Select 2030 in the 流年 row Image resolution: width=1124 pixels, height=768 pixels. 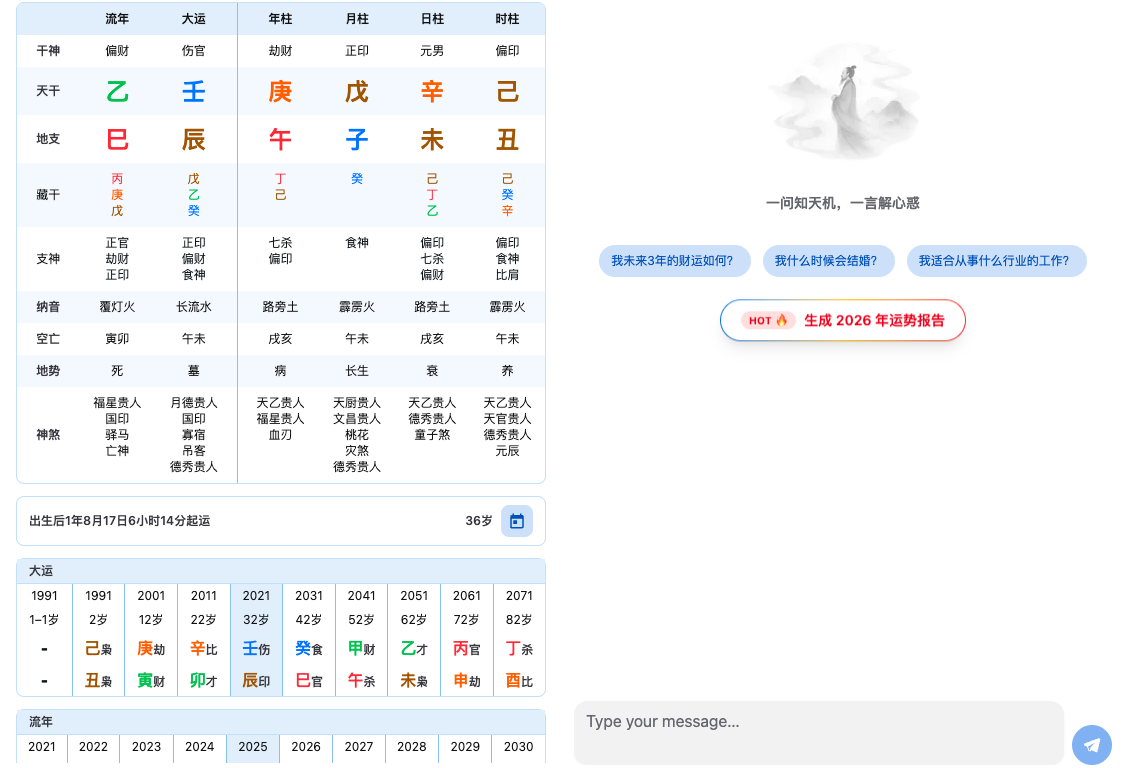518,747
